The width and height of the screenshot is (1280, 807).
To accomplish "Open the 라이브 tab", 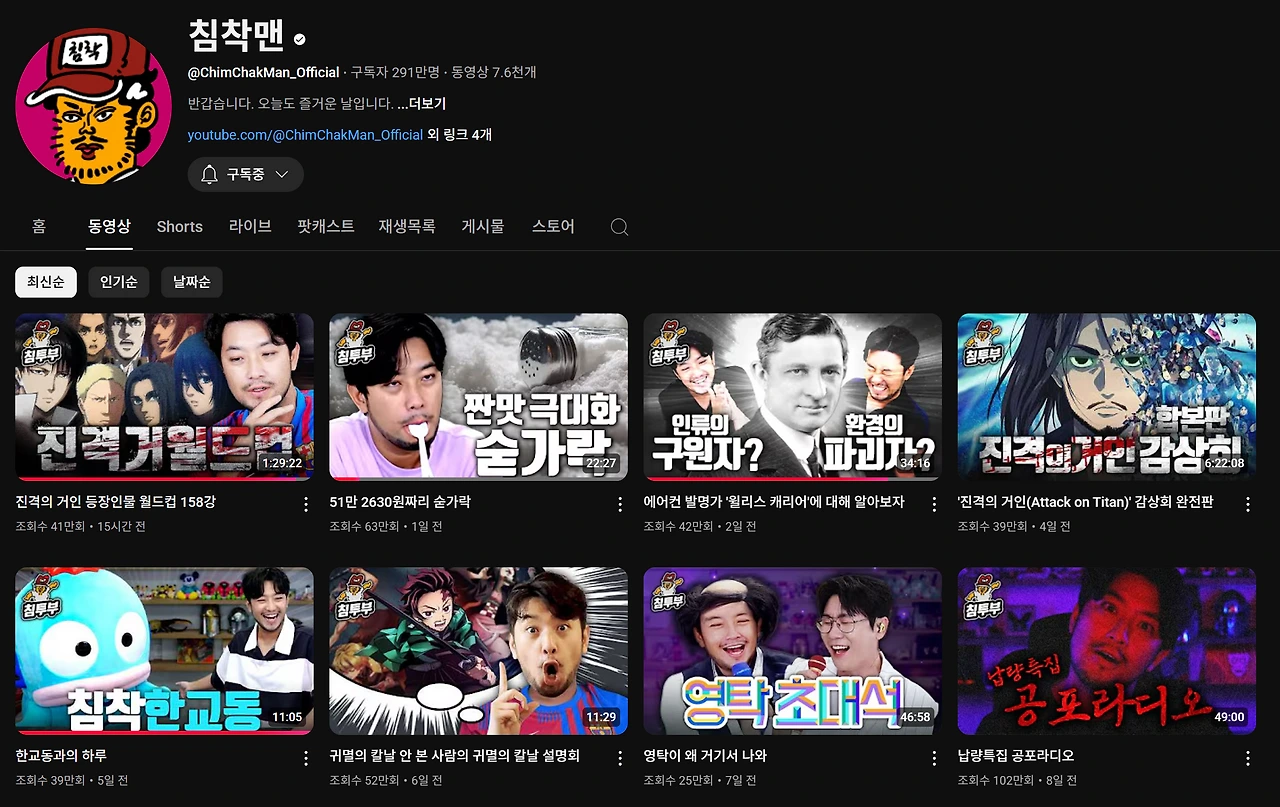I will tap(250, 226).
